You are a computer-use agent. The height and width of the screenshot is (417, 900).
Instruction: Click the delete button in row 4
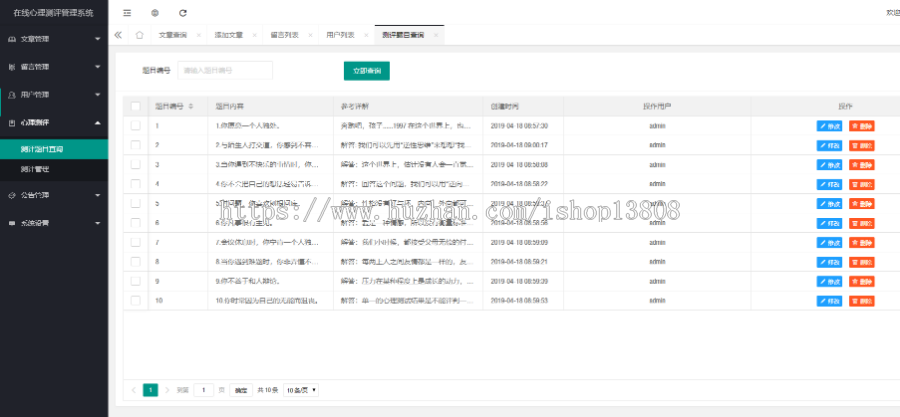pyautogui.click(x=862, y=184)
